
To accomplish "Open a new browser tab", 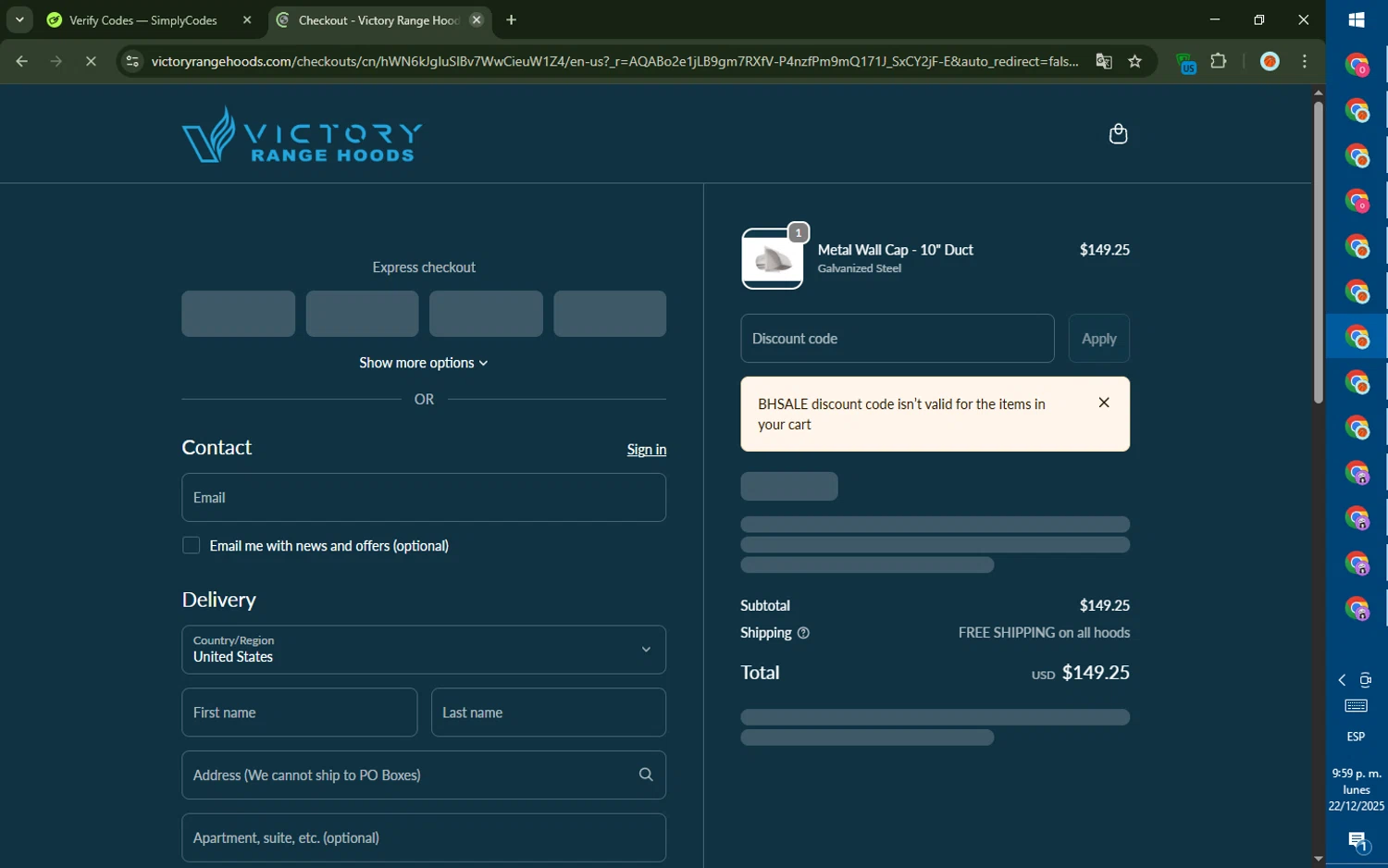I will [x=511, y=19].
